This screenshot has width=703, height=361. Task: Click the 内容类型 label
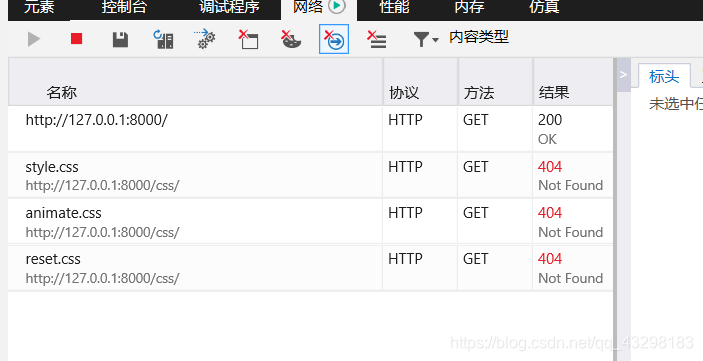(479, 37)
